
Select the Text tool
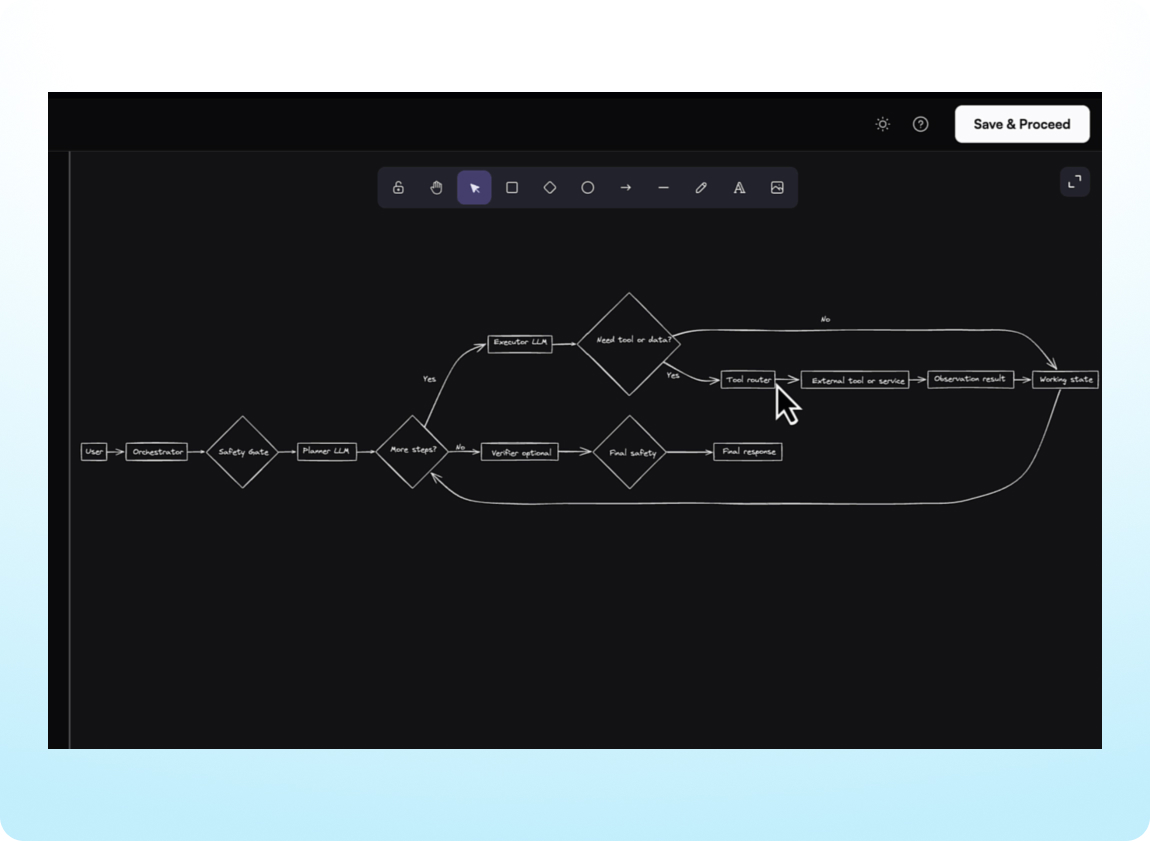tap(739, 188)
